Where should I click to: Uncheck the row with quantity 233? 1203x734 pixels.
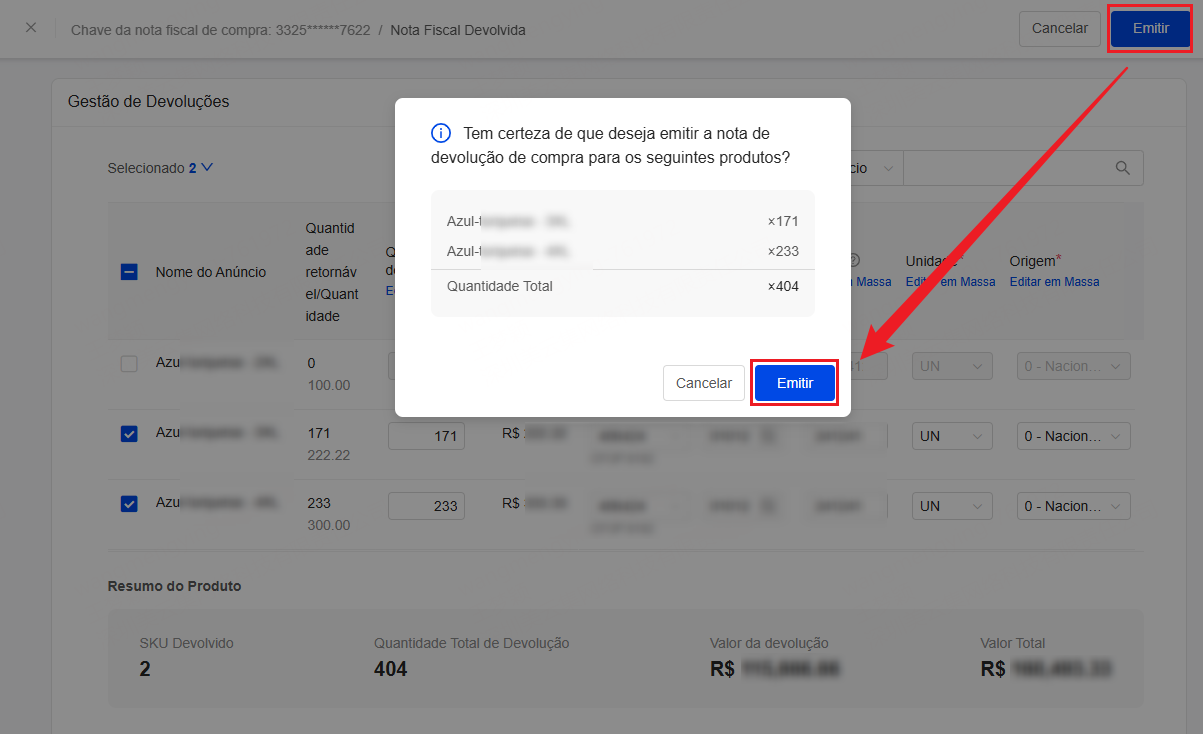point(129,504)
